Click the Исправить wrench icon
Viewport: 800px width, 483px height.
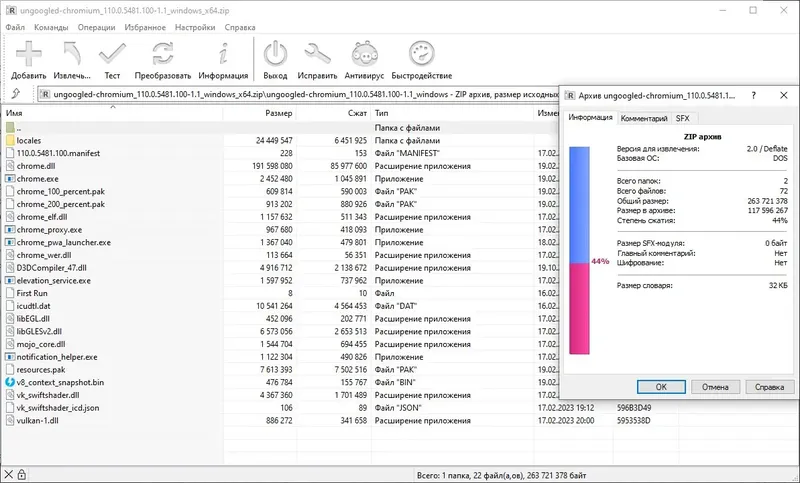[x=317, y=54]
